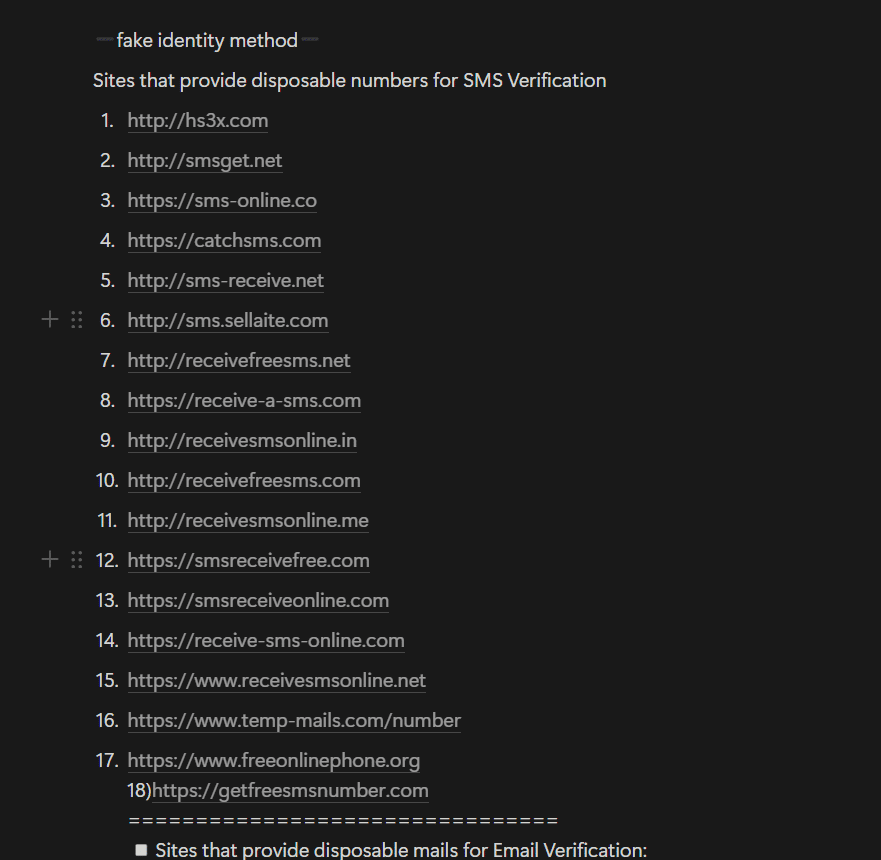
Task: Open the getfreesmsnumber.com link
Action: (x=290, y=791)
